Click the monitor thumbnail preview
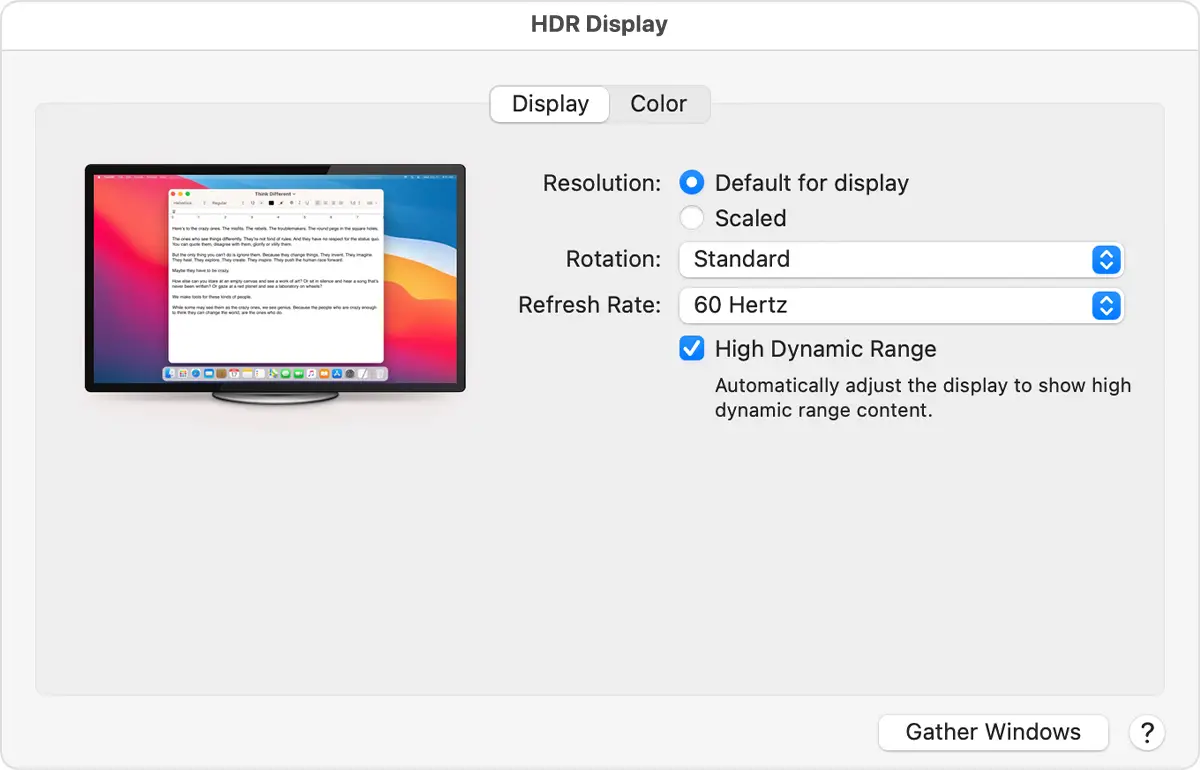This screenshot has height=770, width=1200. pos(275,280)
